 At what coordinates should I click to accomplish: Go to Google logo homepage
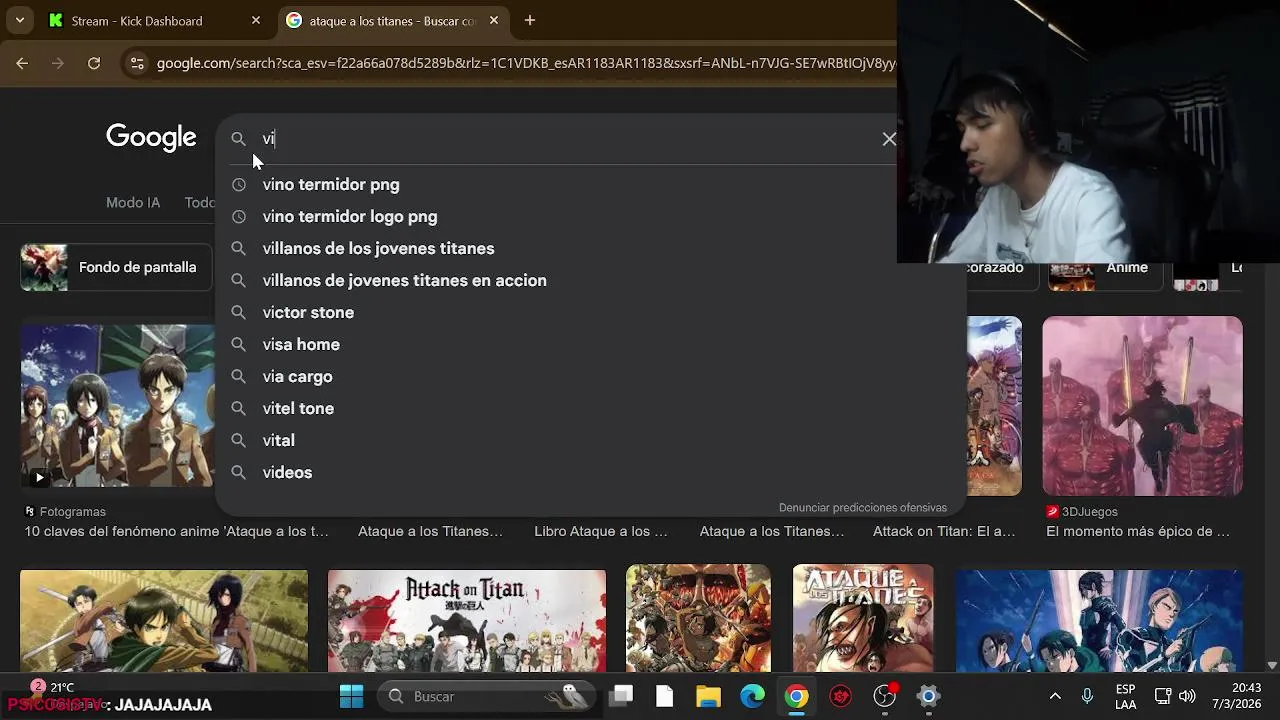pyautogui.click(x=151, y=138)
